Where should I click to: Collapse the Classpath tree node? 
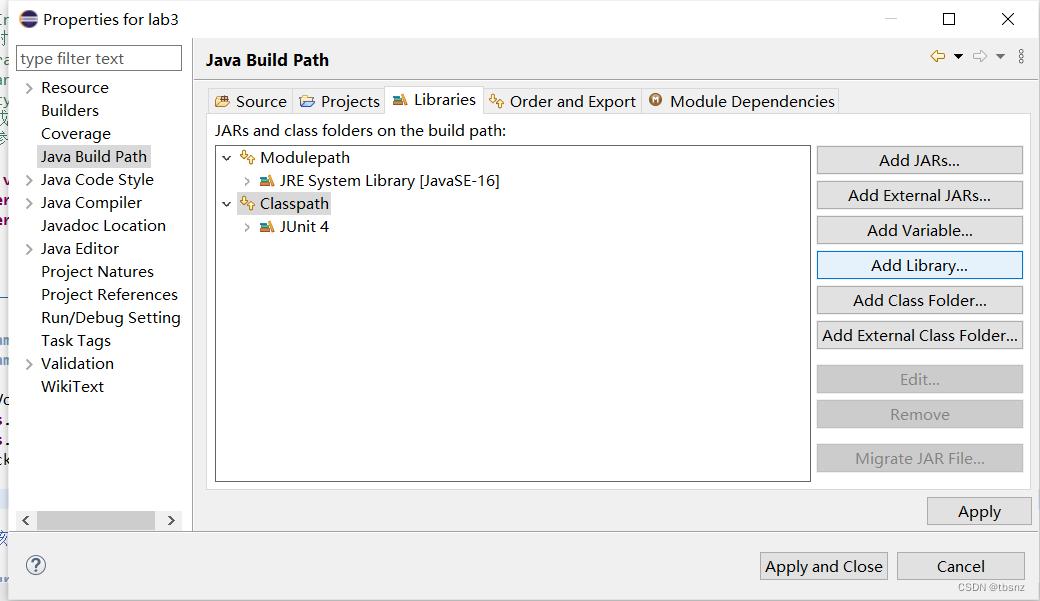[227, 204]
